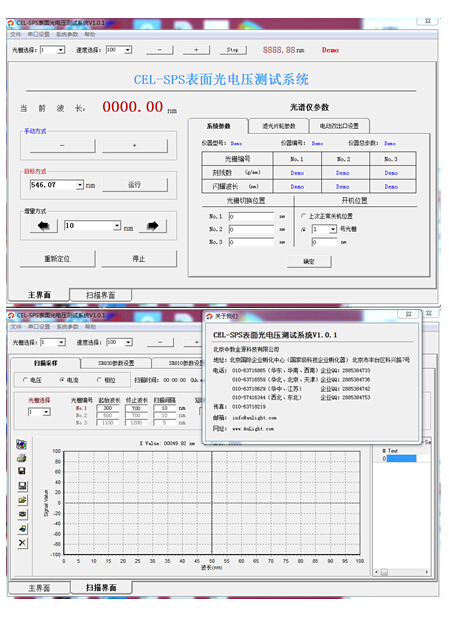The height and width of the screenshot is (618, 449).
Task: Click the open folder icon beside chart
Action: (22, 500)
